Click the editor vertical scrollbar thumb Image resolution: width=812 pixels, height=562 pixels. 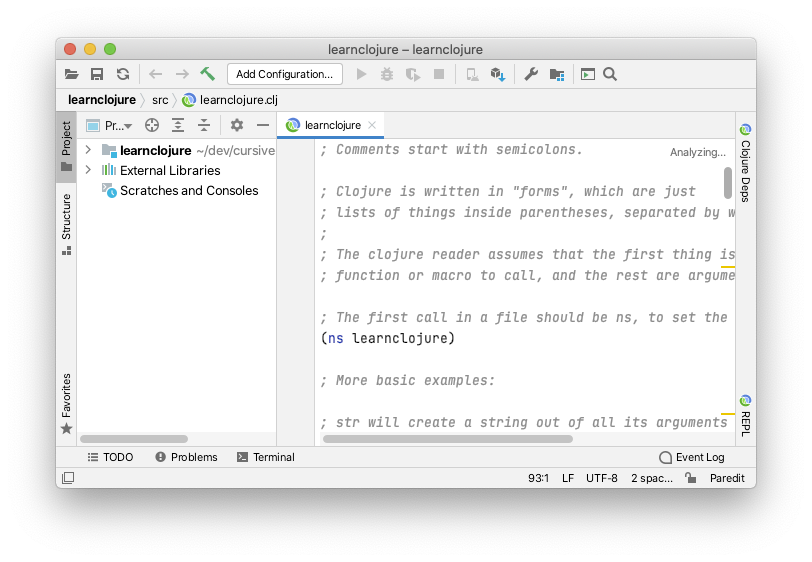click(x=728, y=182)
